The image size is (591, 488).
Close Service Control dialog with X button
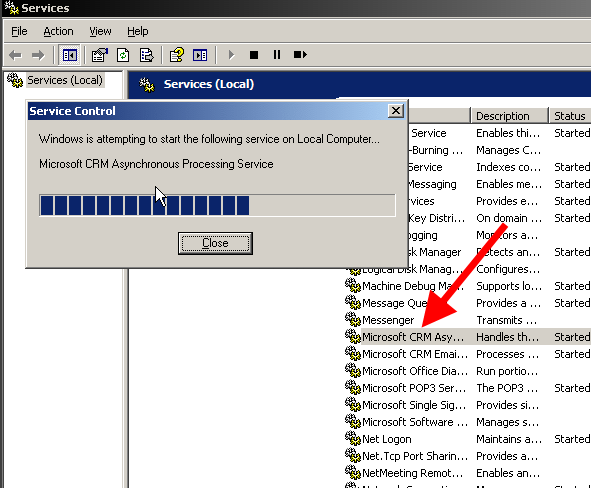396,111
